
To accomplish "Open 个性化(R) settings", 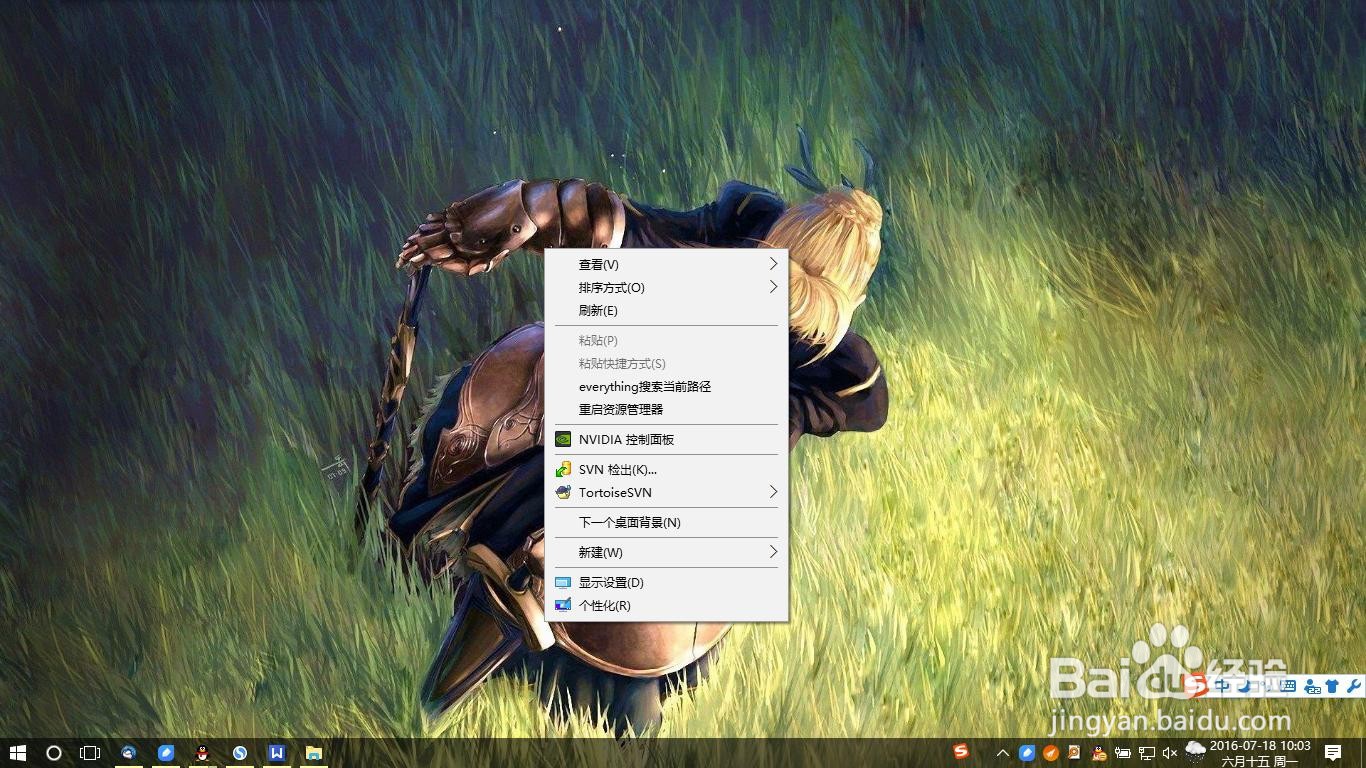I will [x=666, y=606].
